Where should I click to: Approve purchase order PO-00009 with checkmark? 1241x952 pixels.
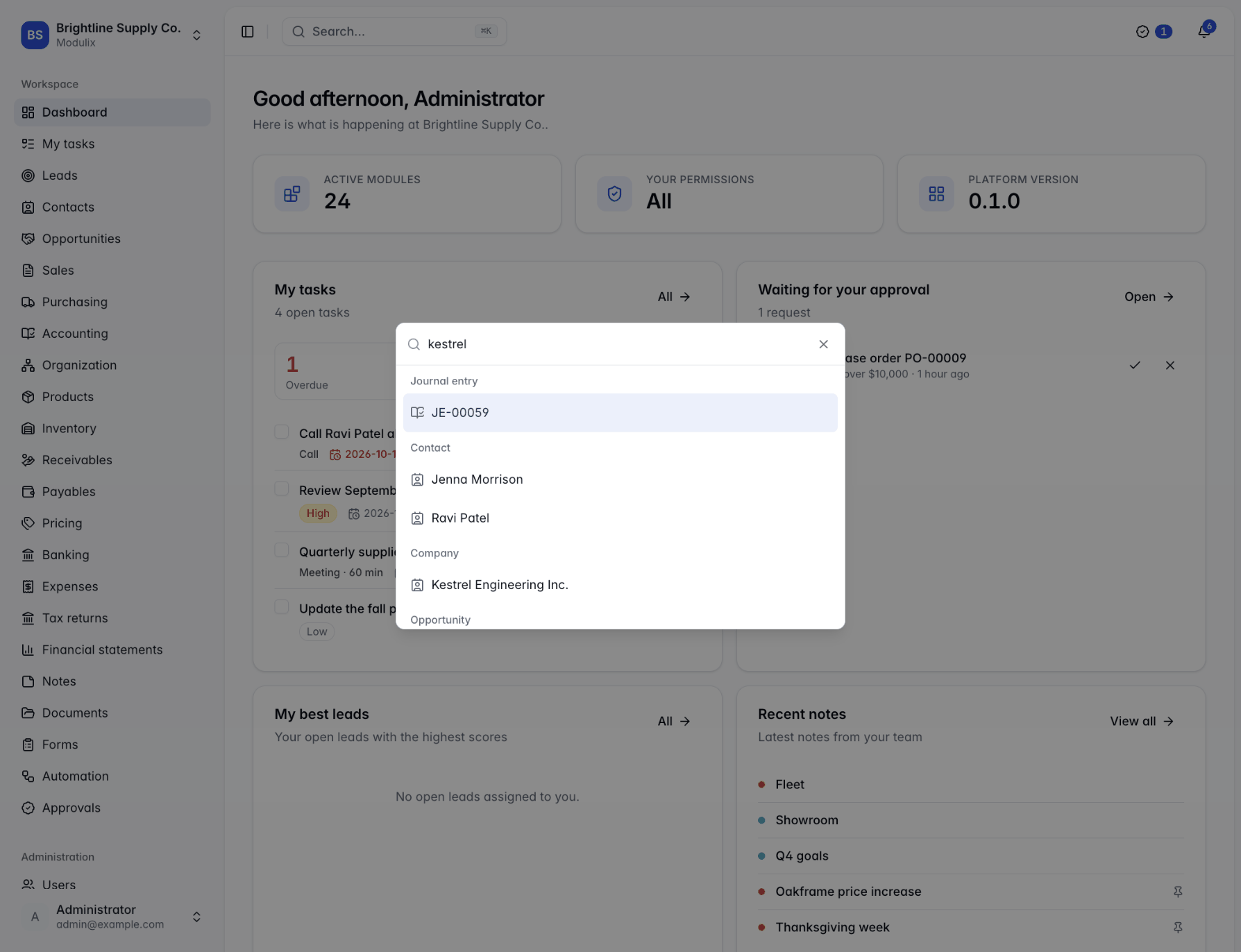click(x=1135, y=365)
